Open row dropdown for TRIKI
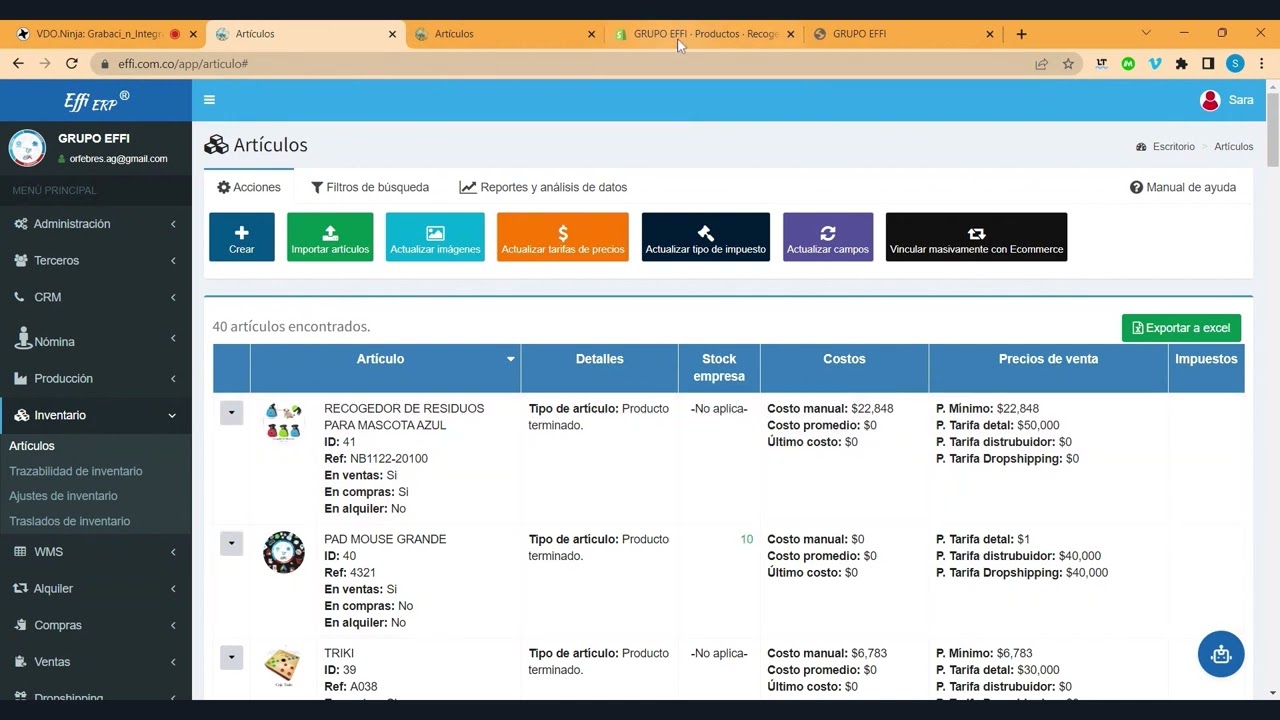 pyautogui.click(x=231, y=657)
